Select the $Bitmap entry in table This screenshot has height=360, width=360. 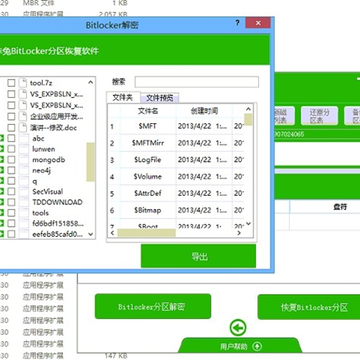tap(148, 210)
